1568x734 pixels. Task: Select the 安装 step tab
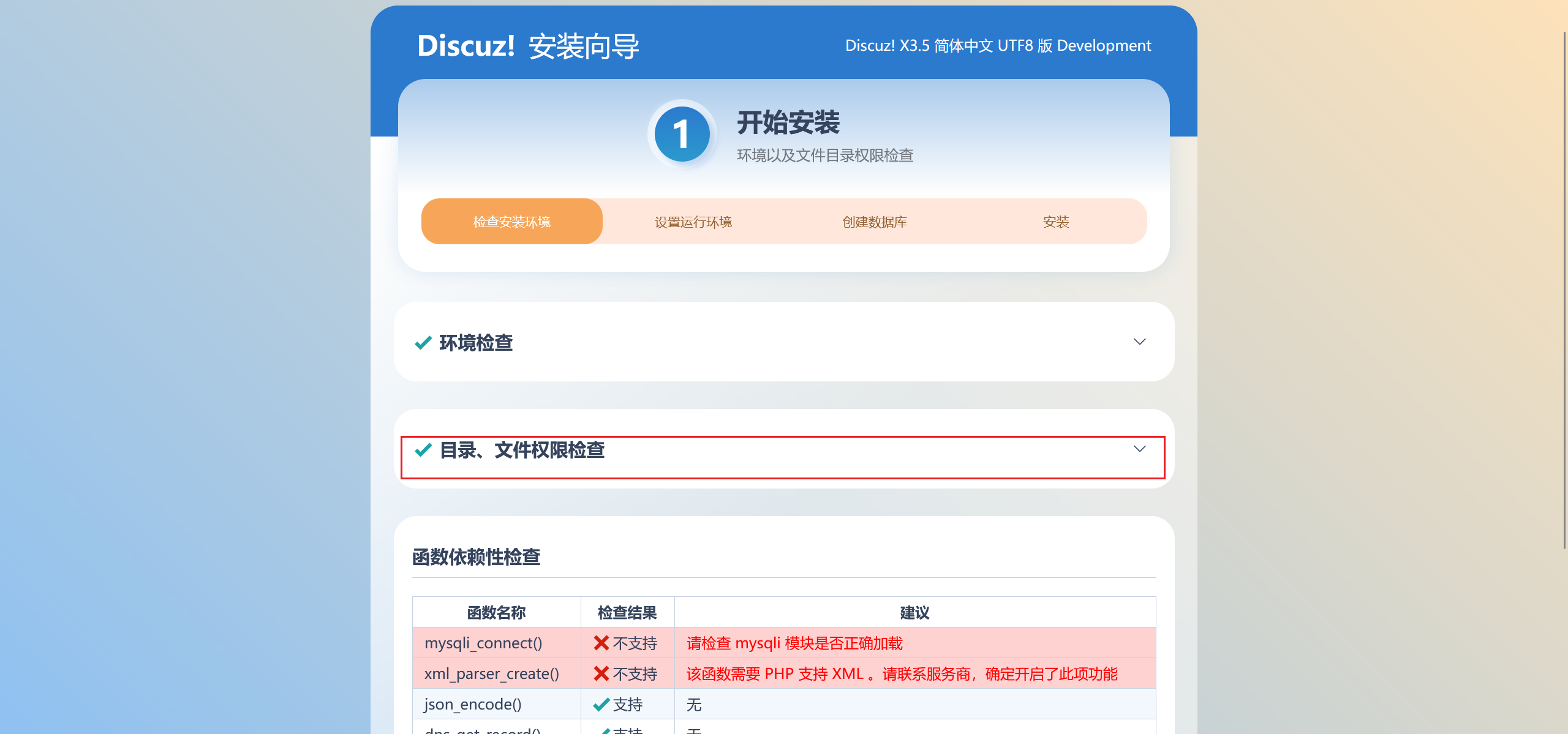tap(1055, 222)
